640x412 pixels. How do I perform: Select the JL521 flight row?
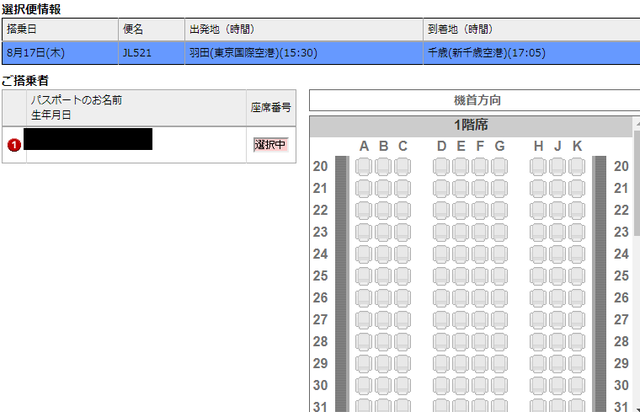(321, 53)
